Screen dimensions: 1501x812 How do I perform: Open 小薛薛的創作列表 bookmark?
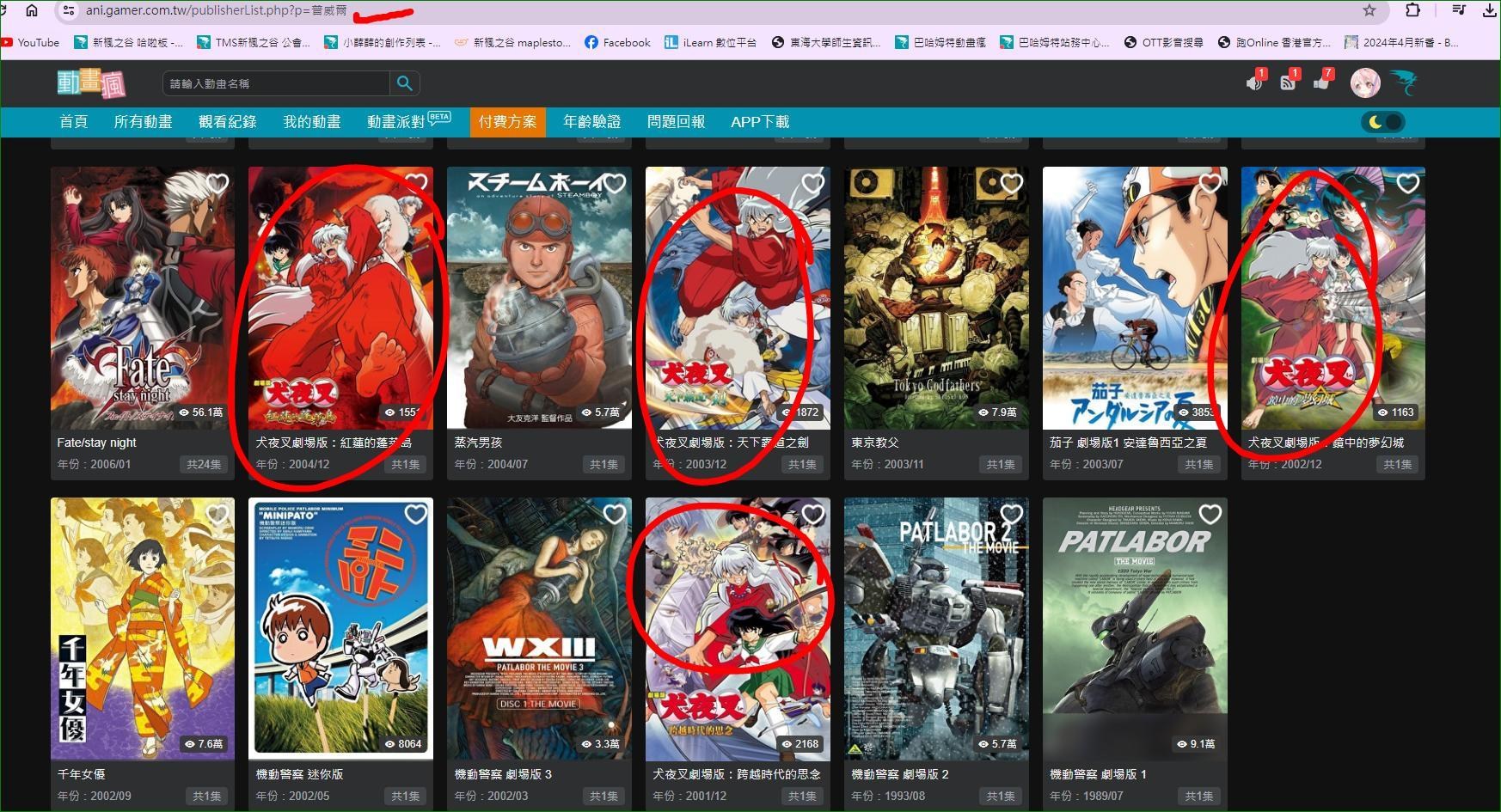click(x=383, y=42)
